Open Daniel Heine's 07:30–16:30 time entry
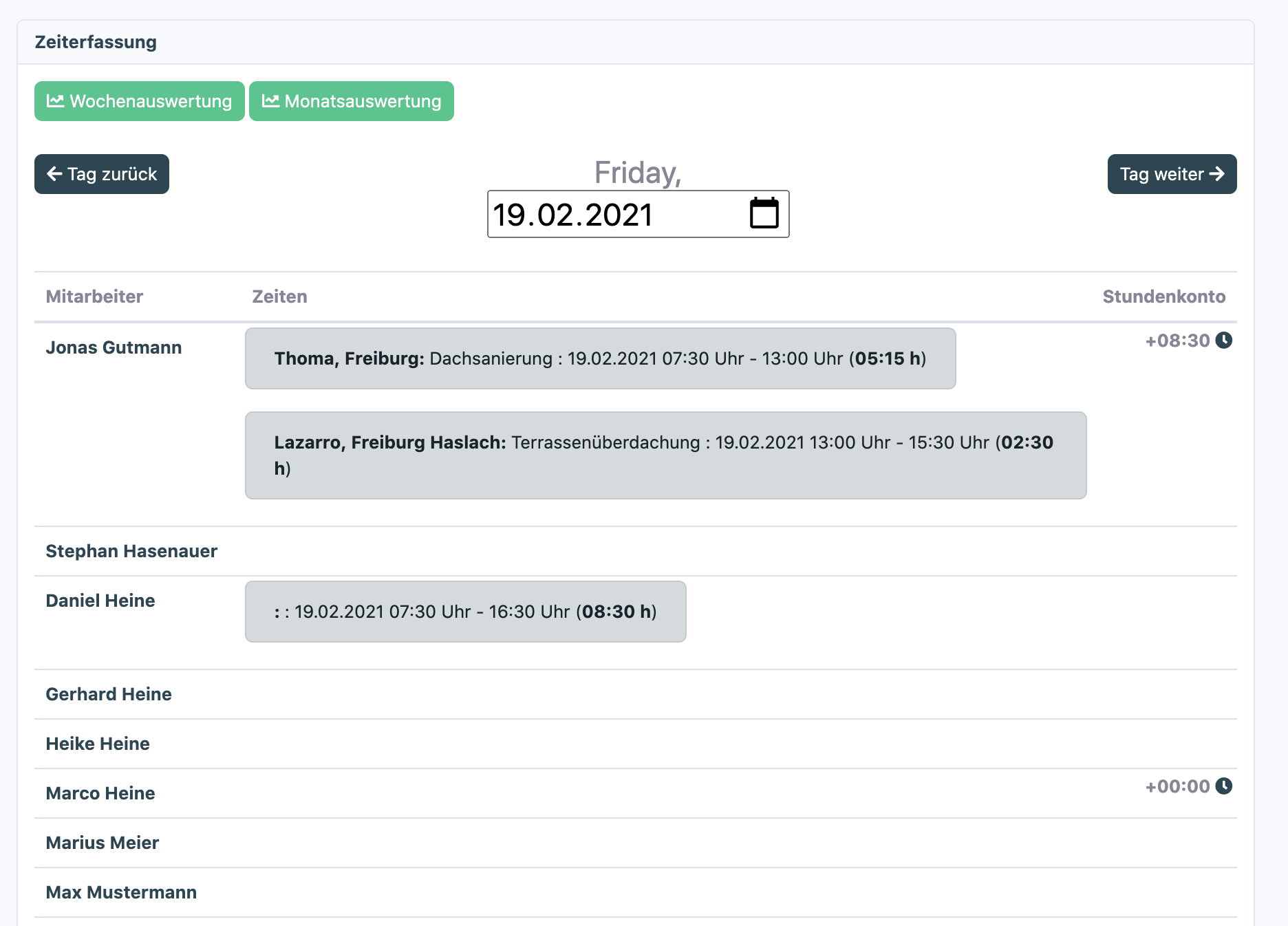This screenshot has width=1288, height=926. tap(465, 612)
